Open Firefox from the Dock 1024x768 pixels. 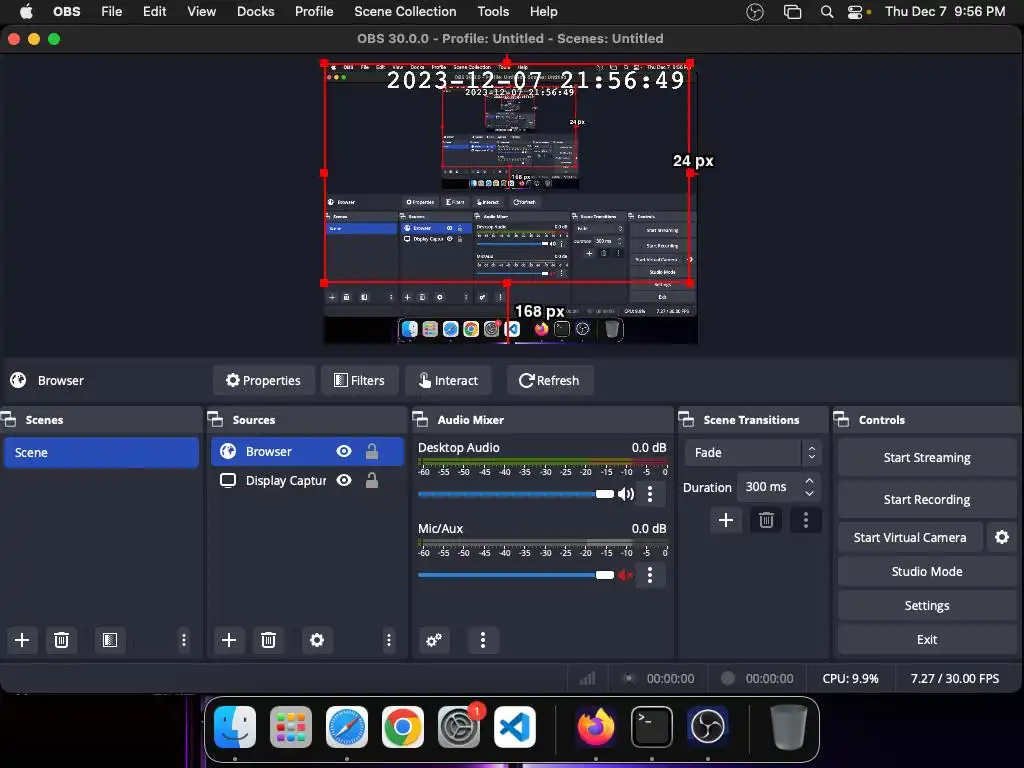pos(596,726)
